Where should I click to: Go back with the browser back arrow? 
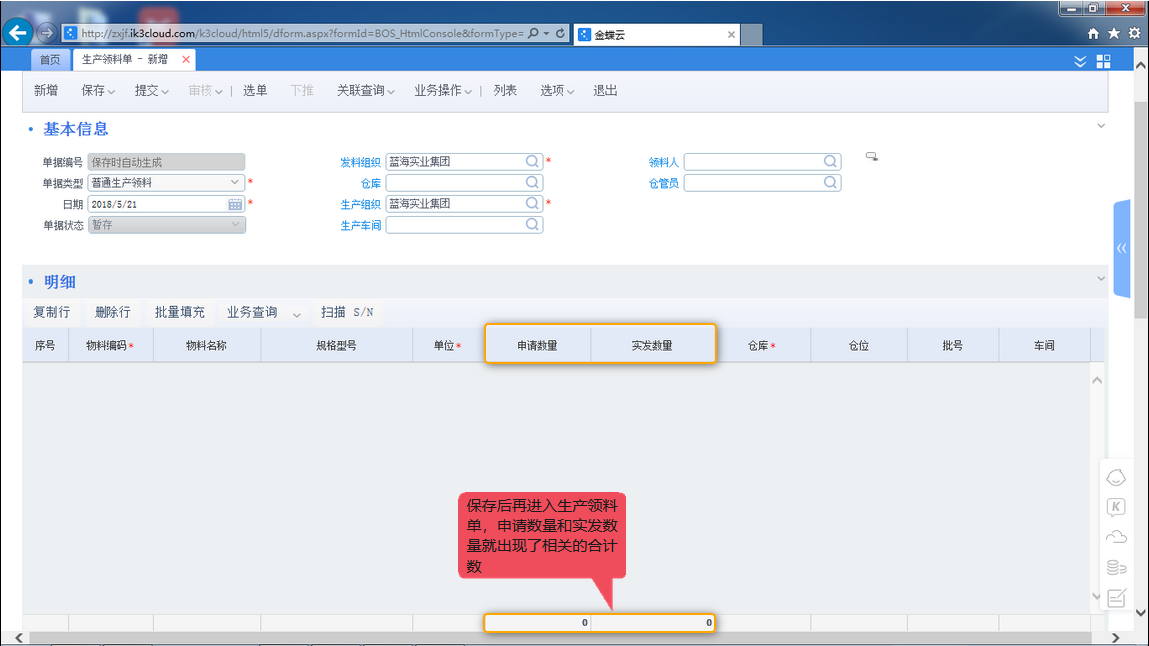pyautogui.click(x=18, y=33)
